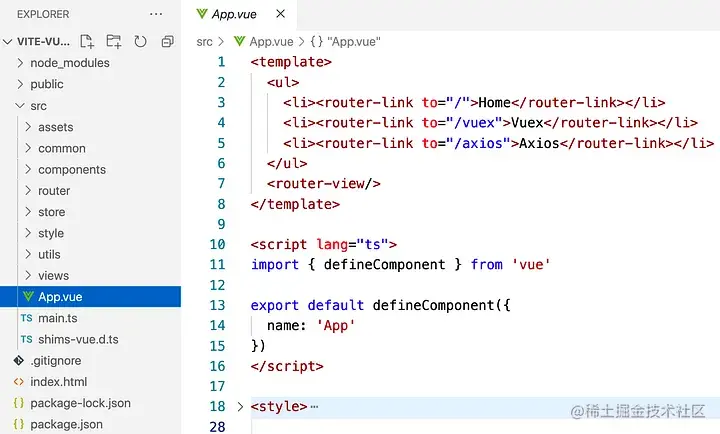The height and width of the screenshot is (434, 720).
Task: Click the 'vue' module string on line 11
Action: pos(531,265)
